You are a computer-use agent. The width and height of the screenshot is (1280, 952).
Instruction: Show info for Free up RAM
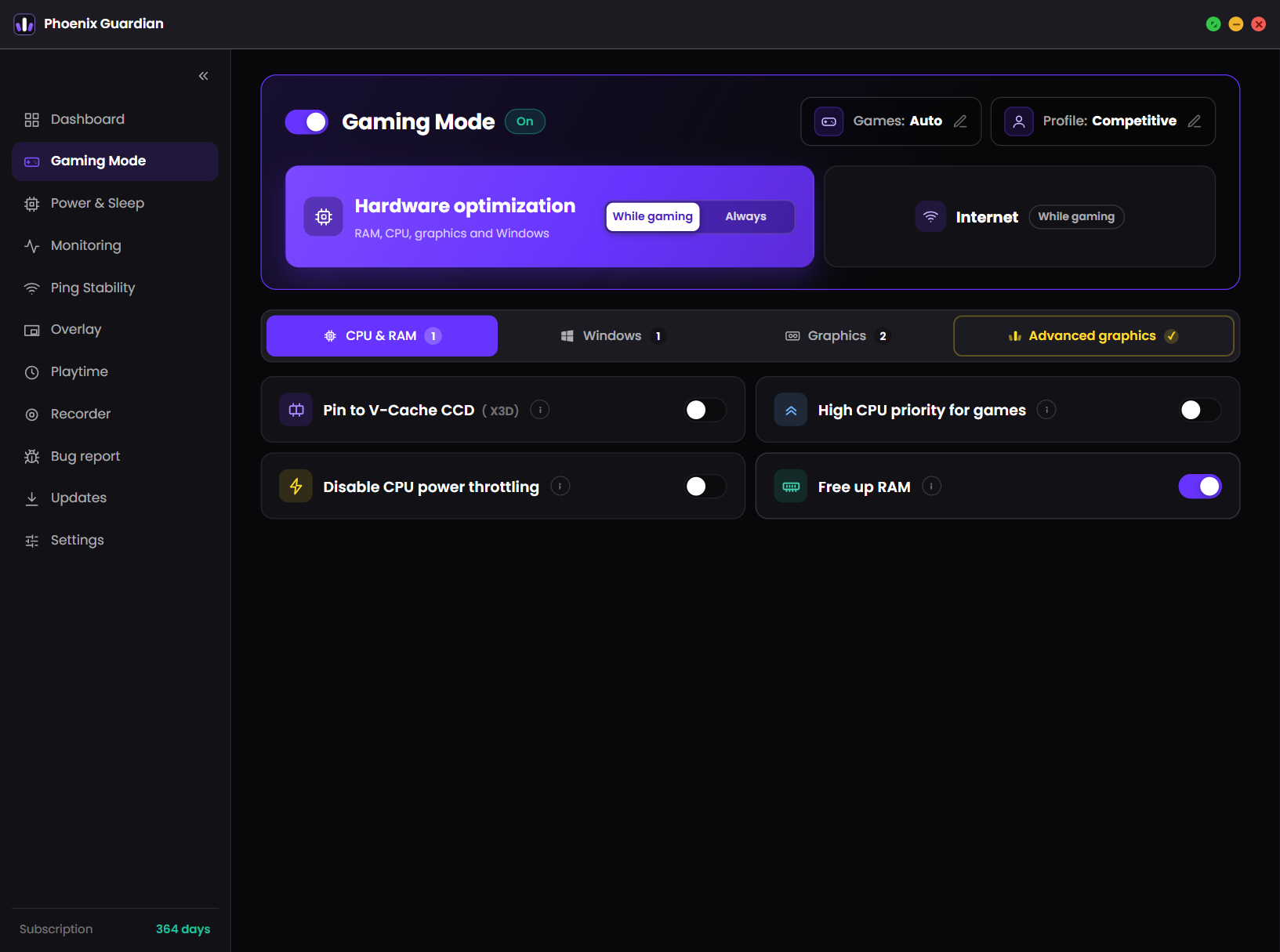[932, 487]
